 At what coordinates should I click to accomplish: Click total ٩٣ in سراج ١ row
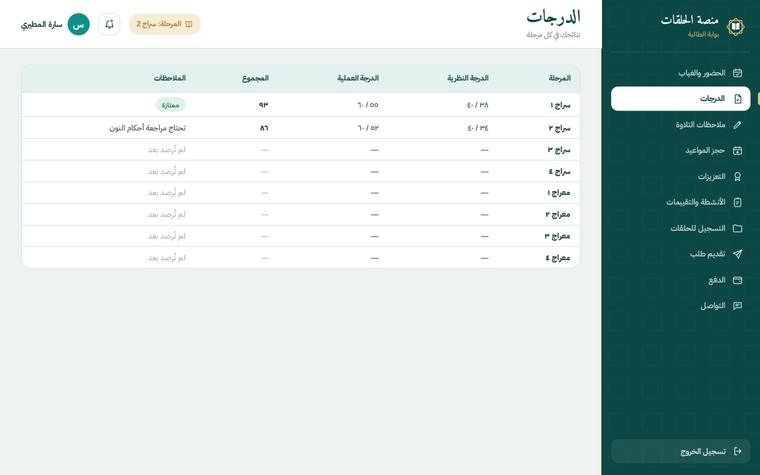pos(264,105)
